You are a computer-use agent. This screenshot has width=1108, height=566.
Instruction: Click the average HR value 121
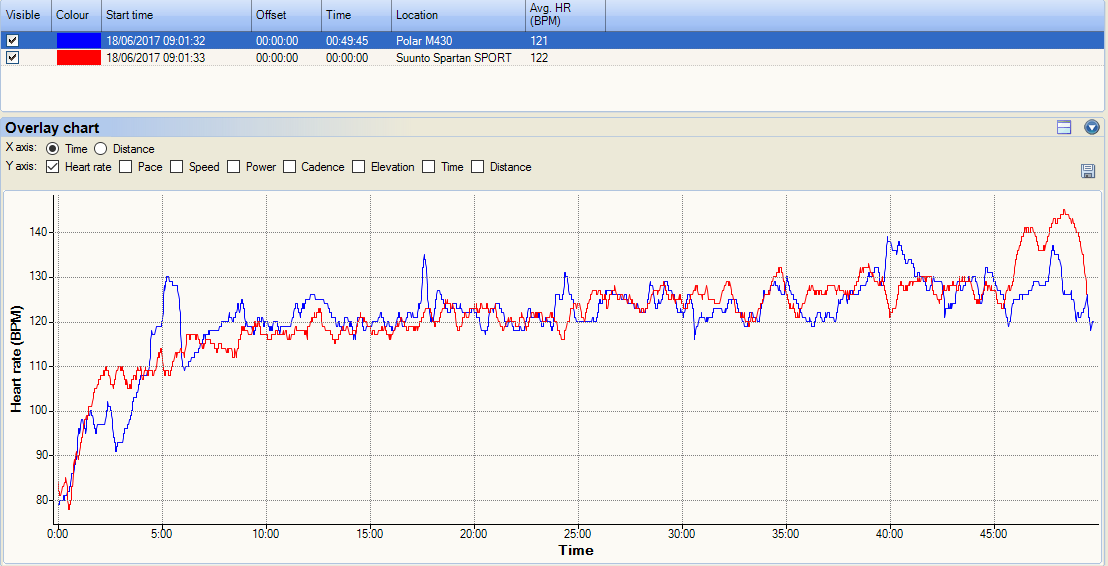pos(539,41)
